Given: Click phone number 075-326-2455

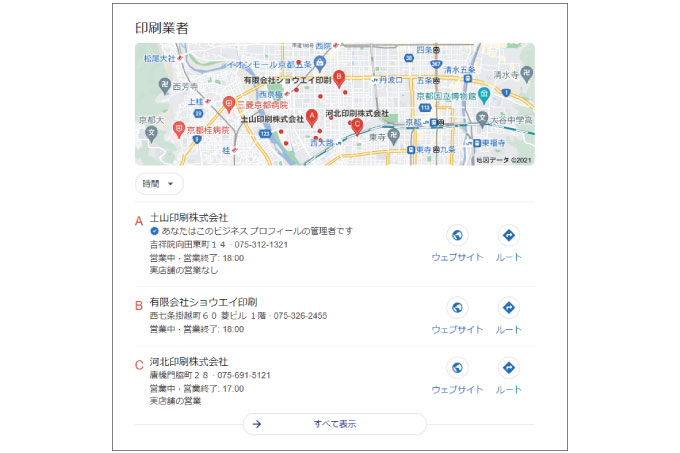Looking at the screenshot, I should click(x=300, y=316).
